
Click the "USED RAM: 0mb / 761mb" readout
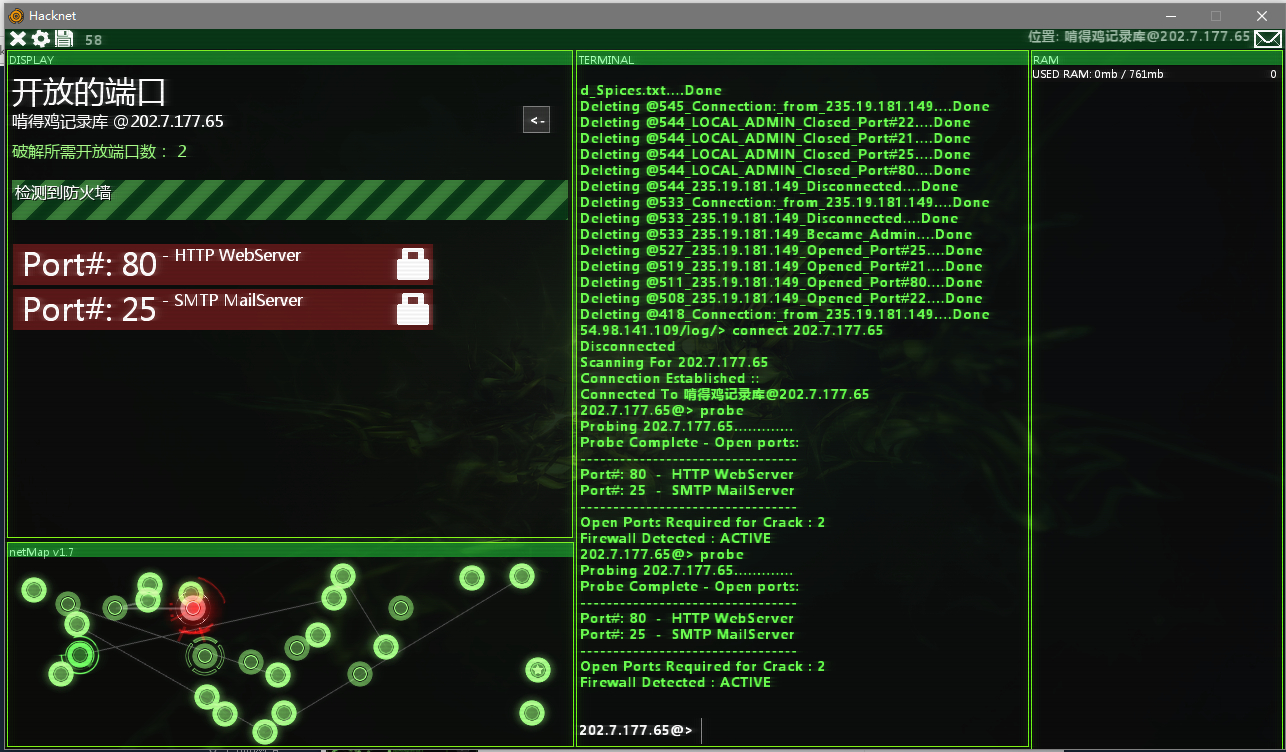tap(1098, 74)
